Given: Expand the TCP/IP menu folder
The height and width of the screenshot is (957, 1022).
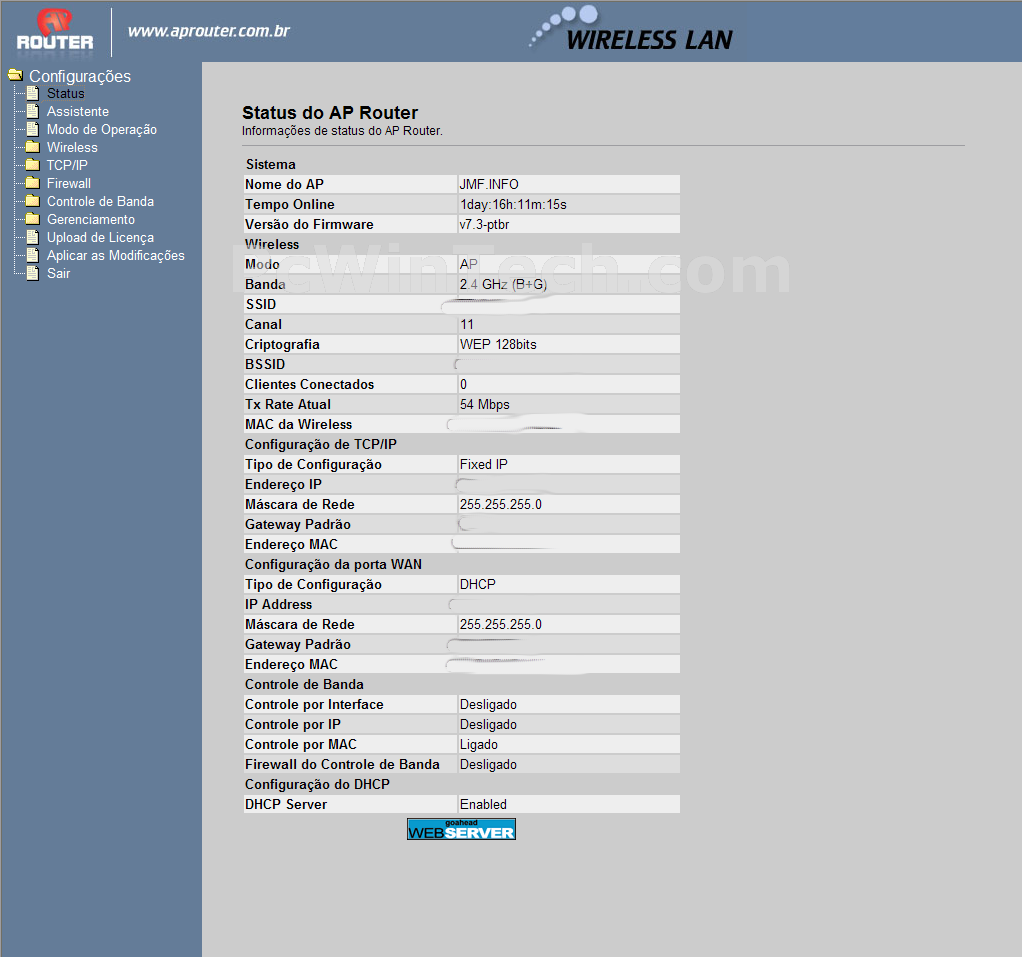Looking at the screenshot, I should tap(66, 165).
